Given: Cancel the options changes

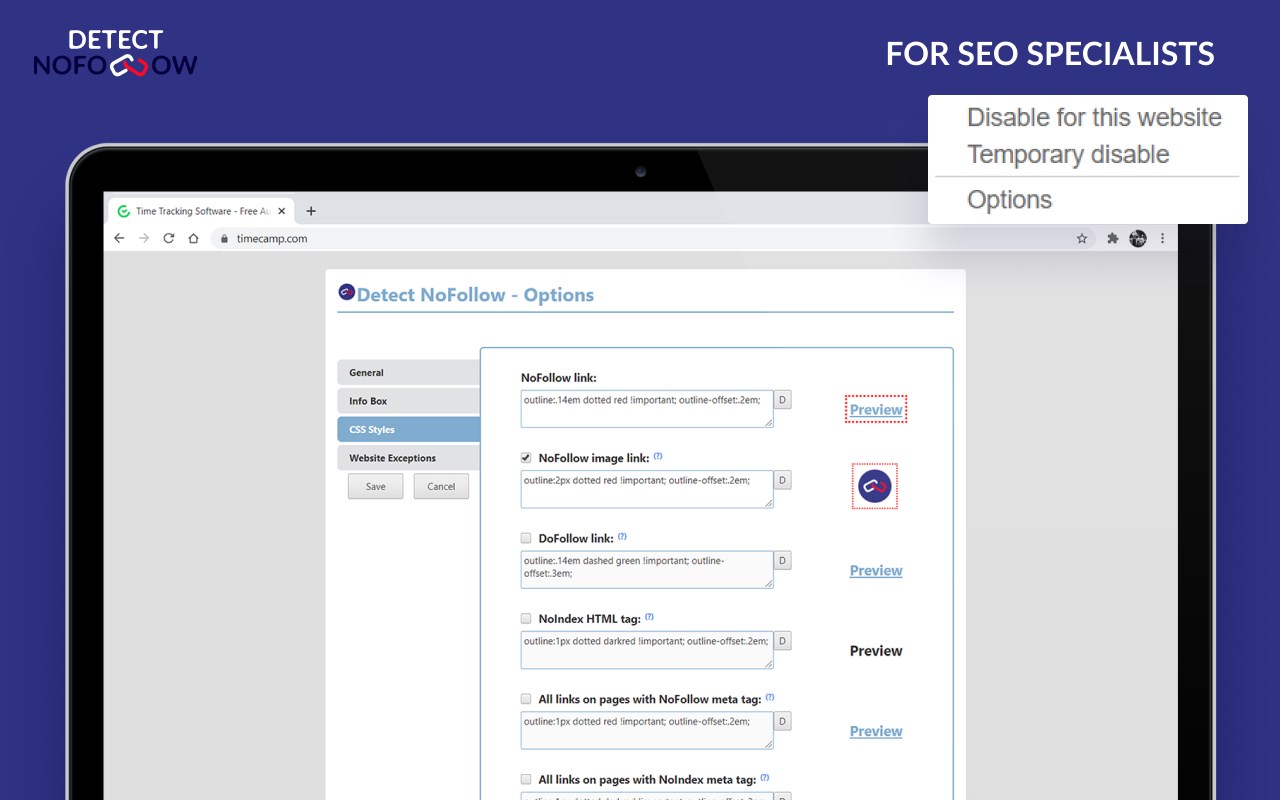Looking at the screenshot, I should tap(441, 486).
